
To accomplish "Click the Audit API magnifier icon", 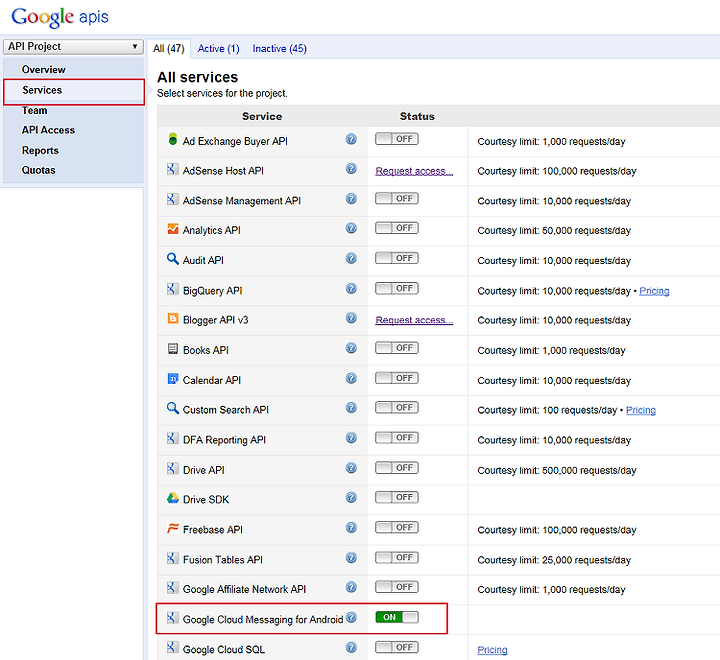I will (x=173, y=259).
